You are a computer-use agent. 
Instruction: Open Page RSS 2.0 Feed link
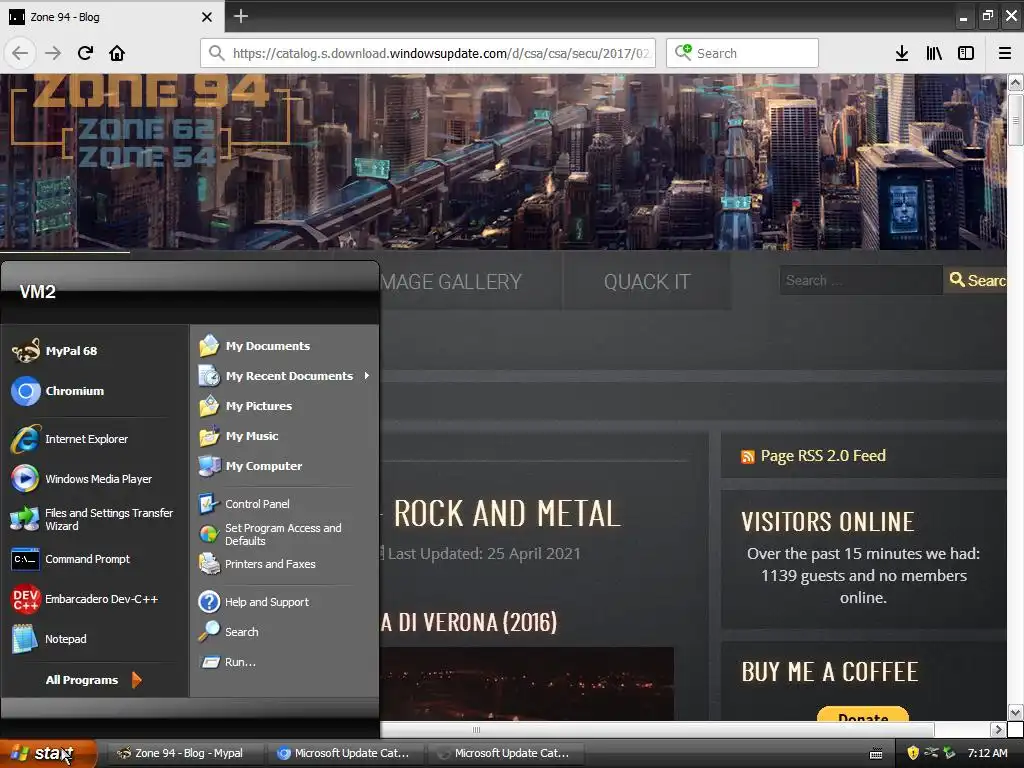823,456
